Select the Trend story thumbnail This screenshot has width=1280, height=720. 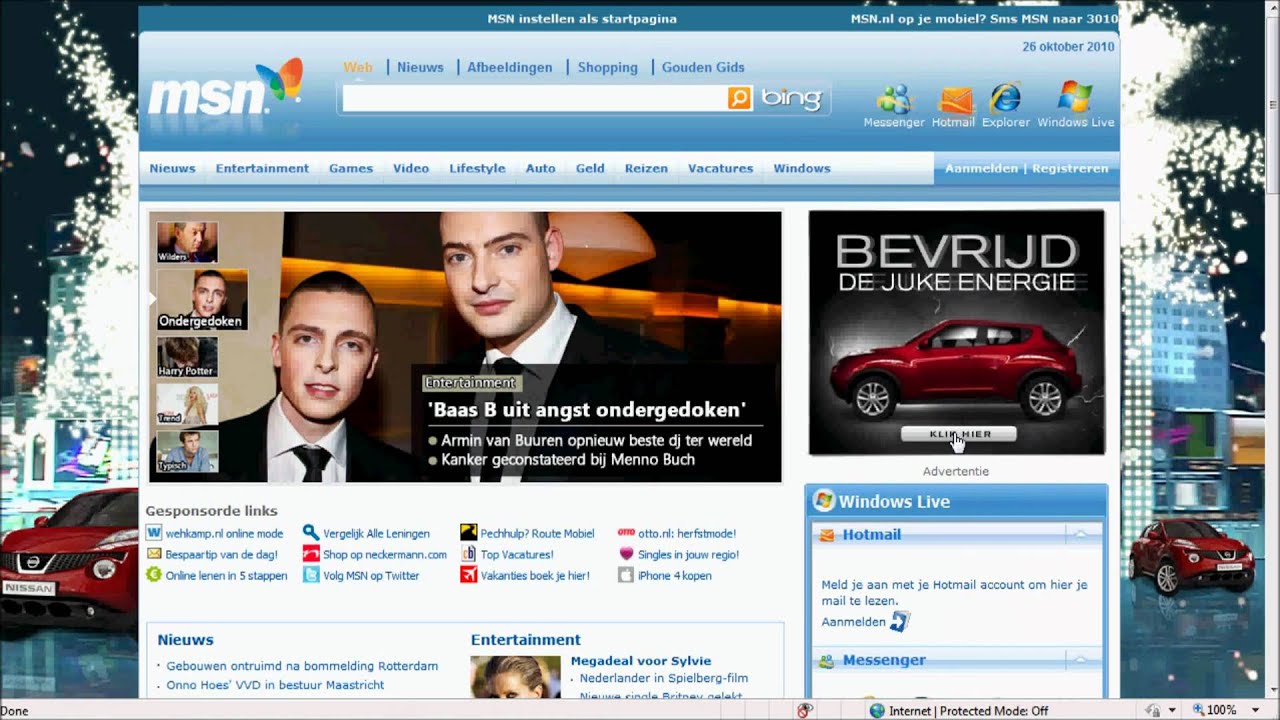[x=187, y=405]
